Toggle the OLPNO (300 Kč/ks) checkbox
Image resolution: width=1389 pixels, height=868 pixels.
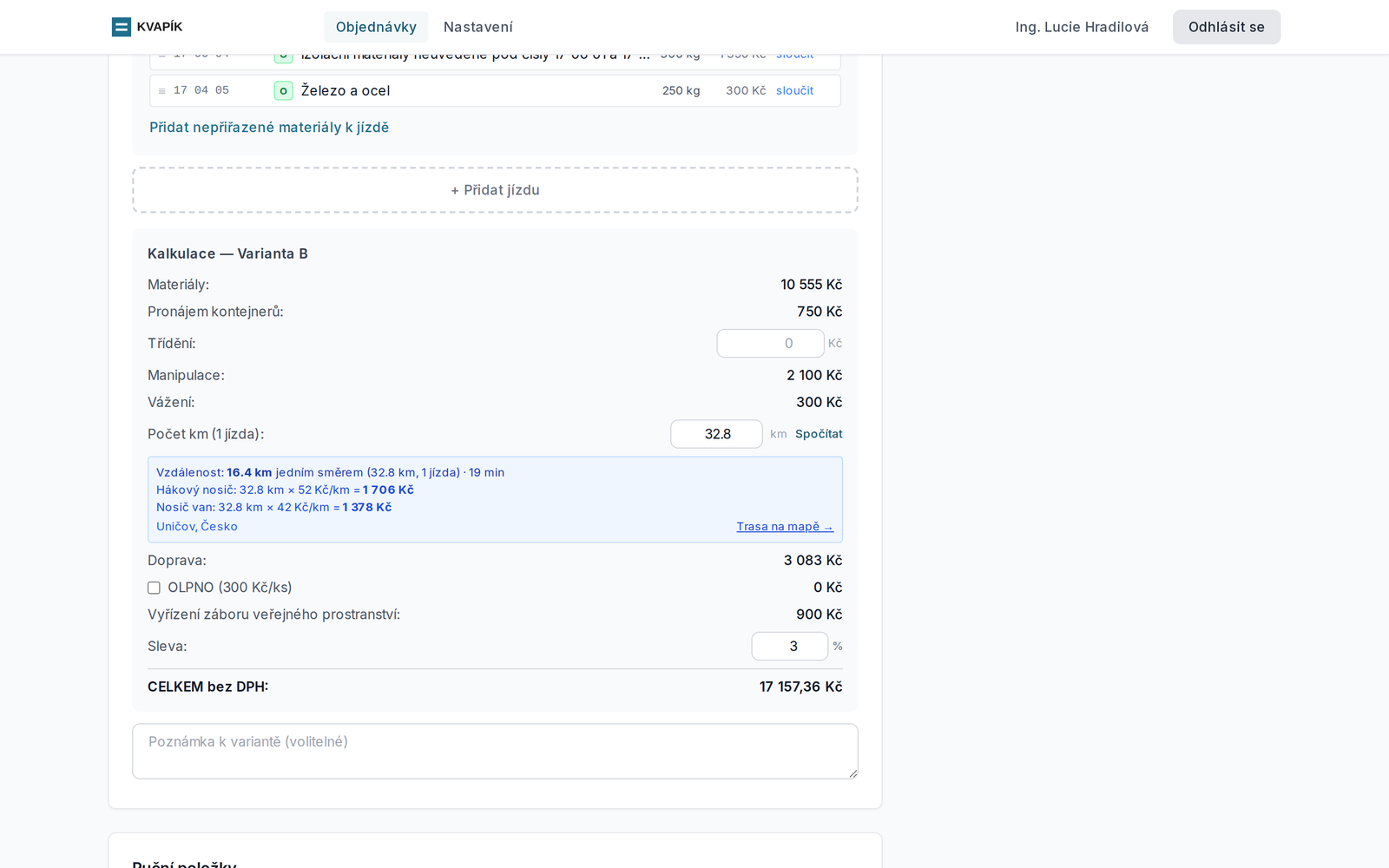coord(154,588)
